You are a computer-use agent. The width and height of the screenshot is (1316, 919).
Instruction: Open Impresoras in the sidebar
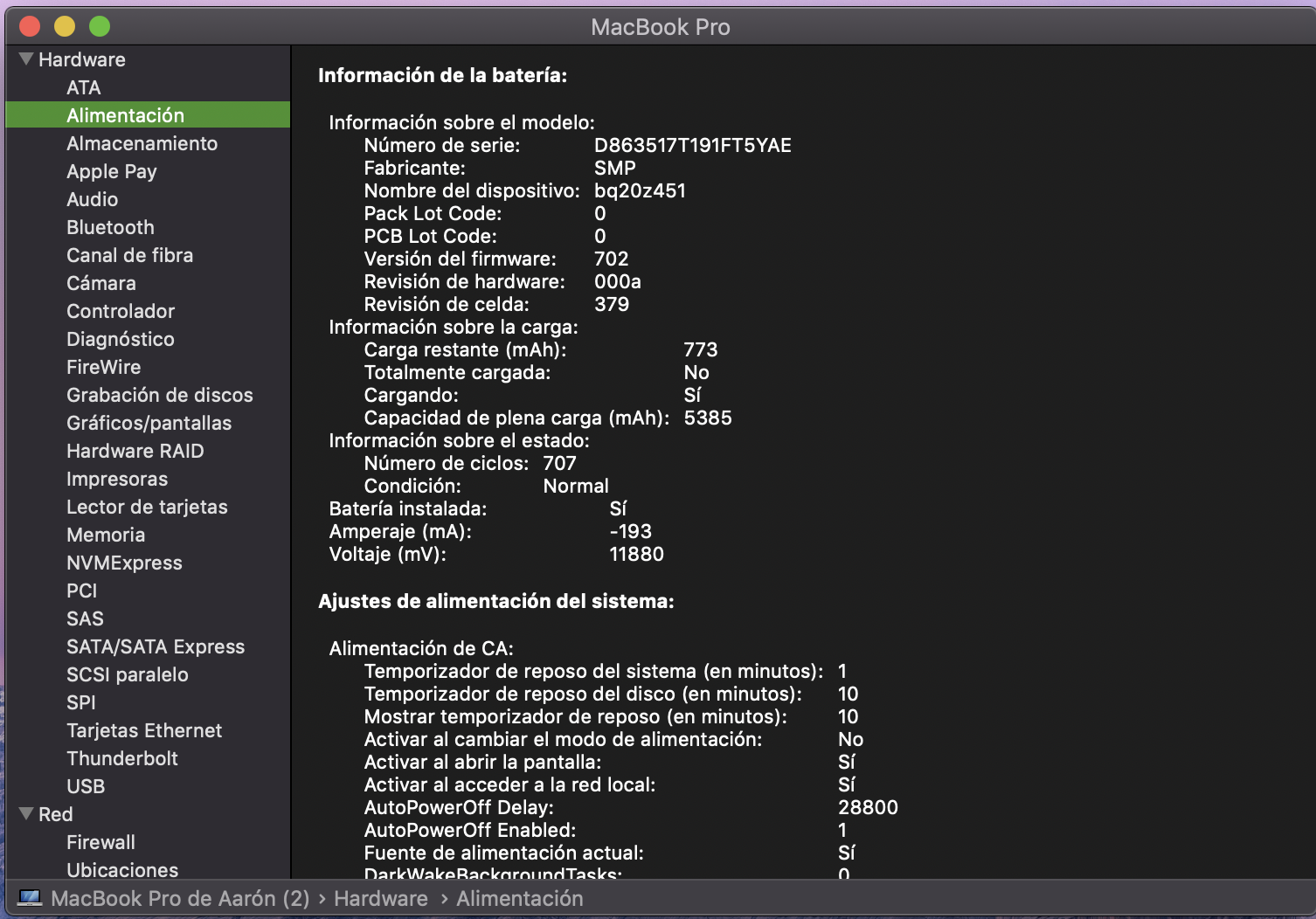pyautogui.click(x=117, y=479)
